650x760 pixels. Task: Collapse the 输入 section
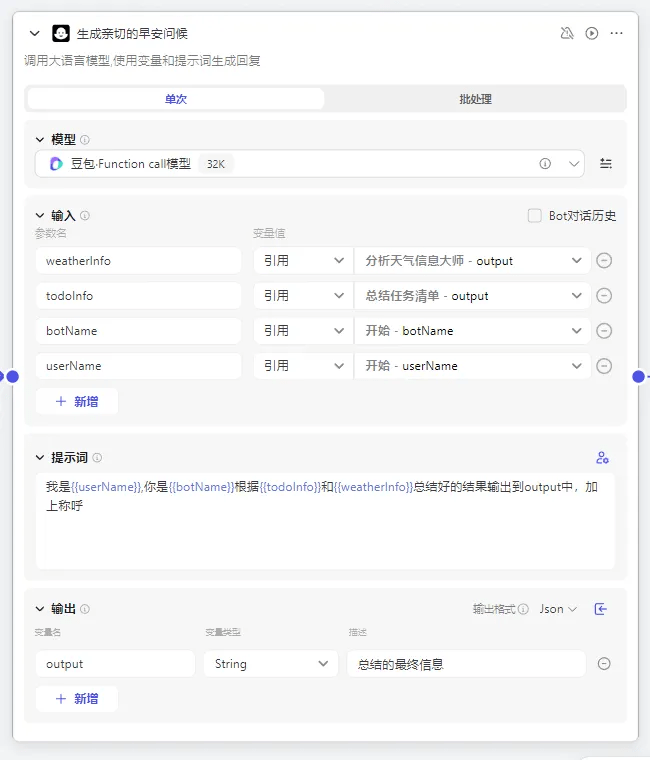[x=40, y=215]
